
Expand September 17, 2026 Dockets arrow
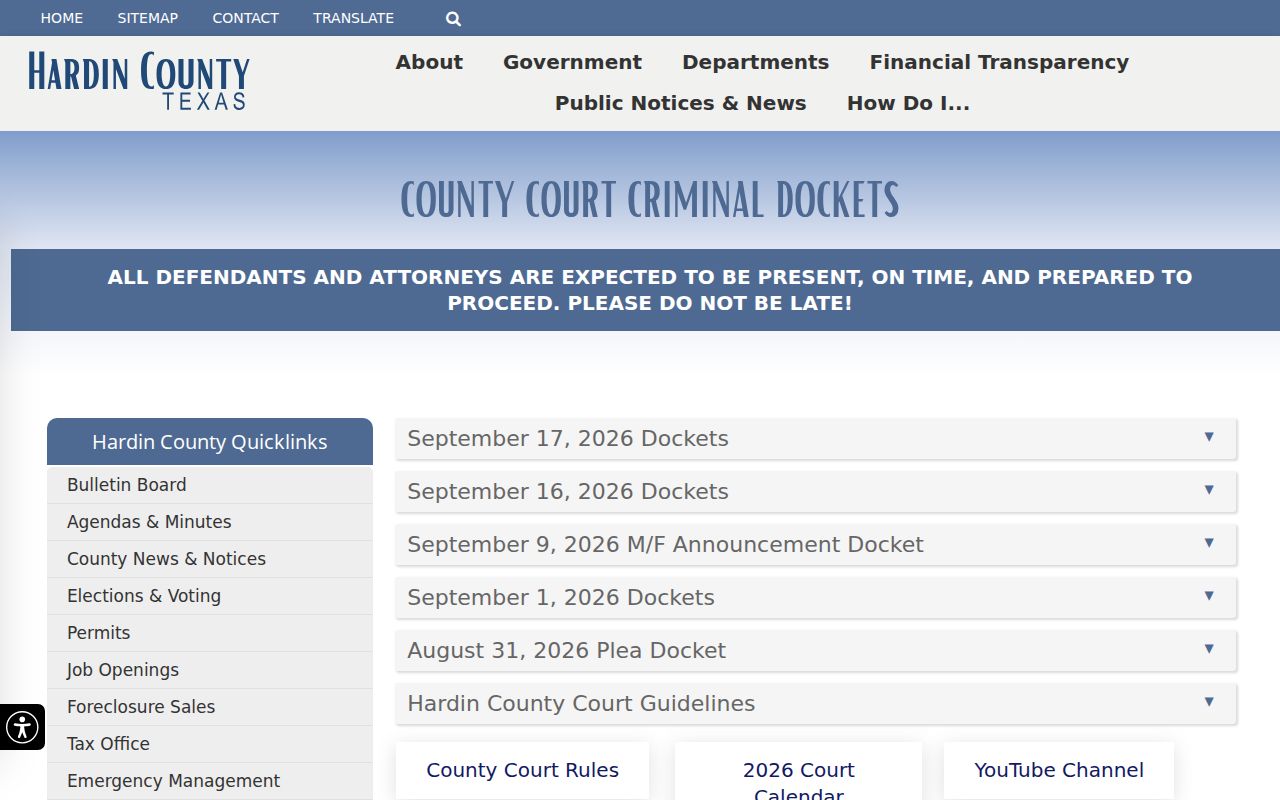[x=1209, y=437]
